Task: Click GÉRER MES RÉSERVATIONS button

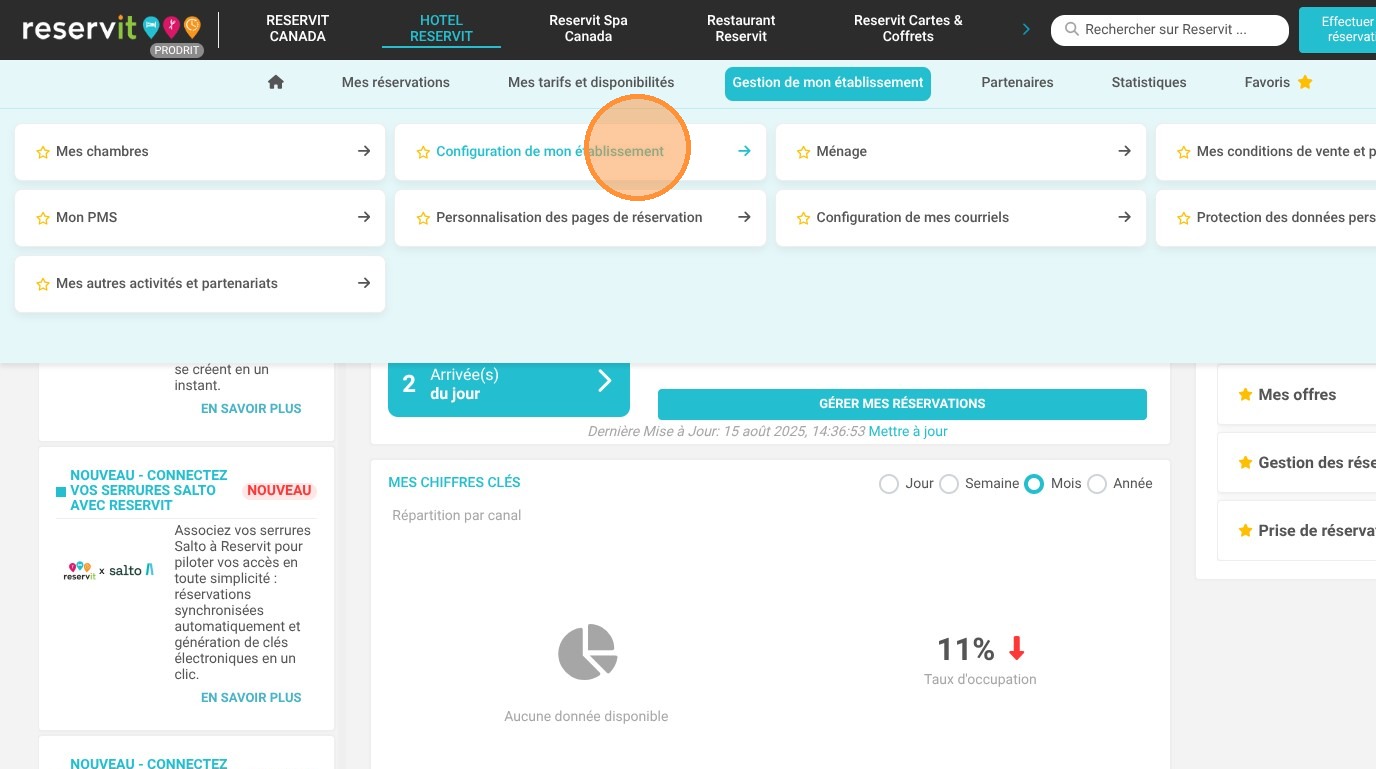Action: point(902,404)
